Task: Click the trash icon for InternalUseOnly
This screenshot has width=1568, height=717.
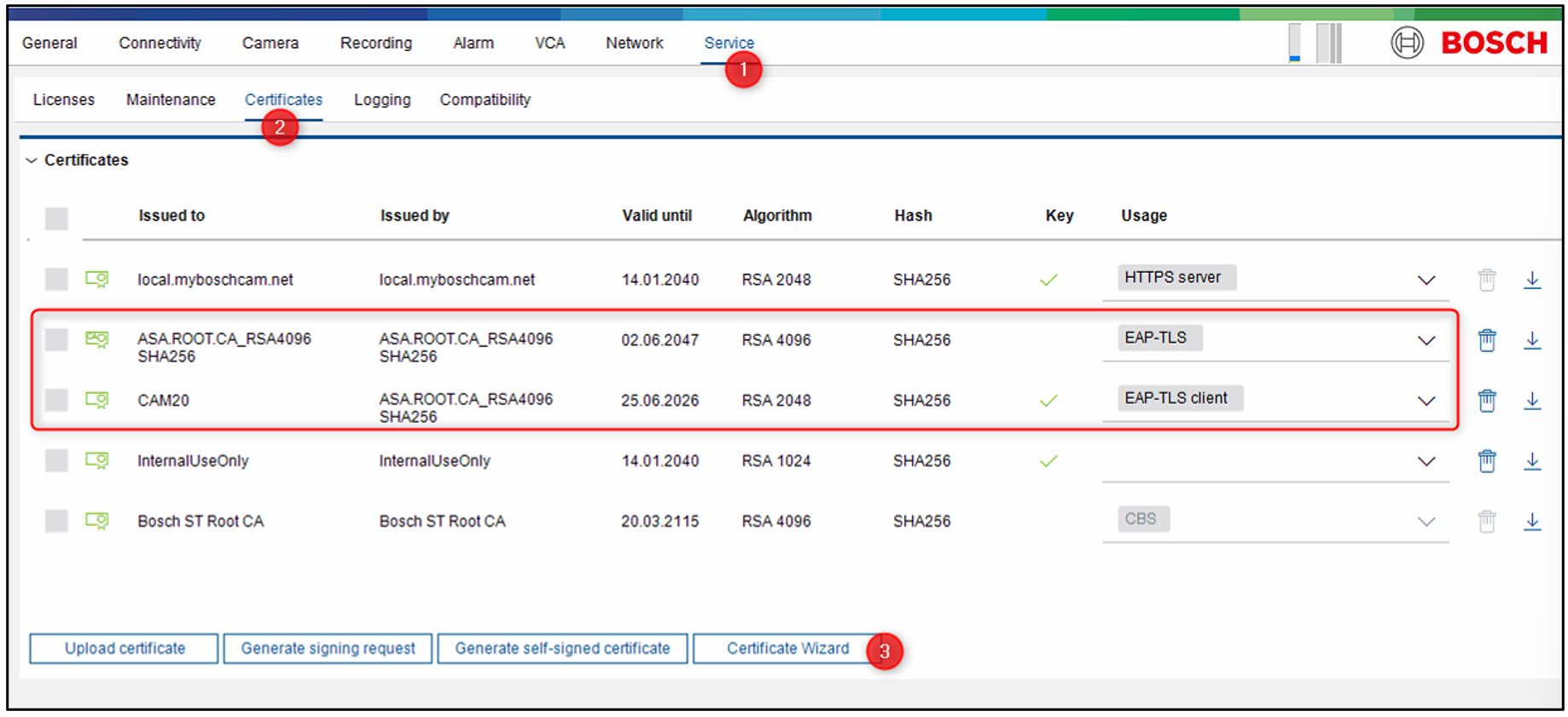Action: tap(1486, 460)
